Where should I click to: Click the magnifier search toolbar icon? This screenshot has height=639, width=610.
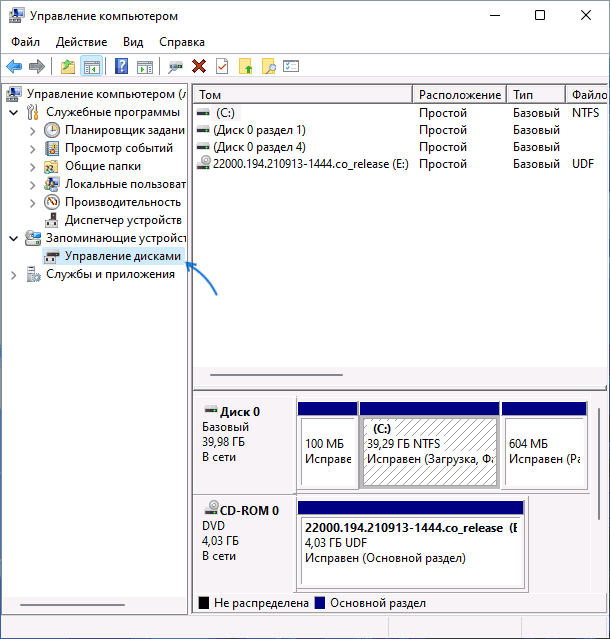(x=269, y=66)
